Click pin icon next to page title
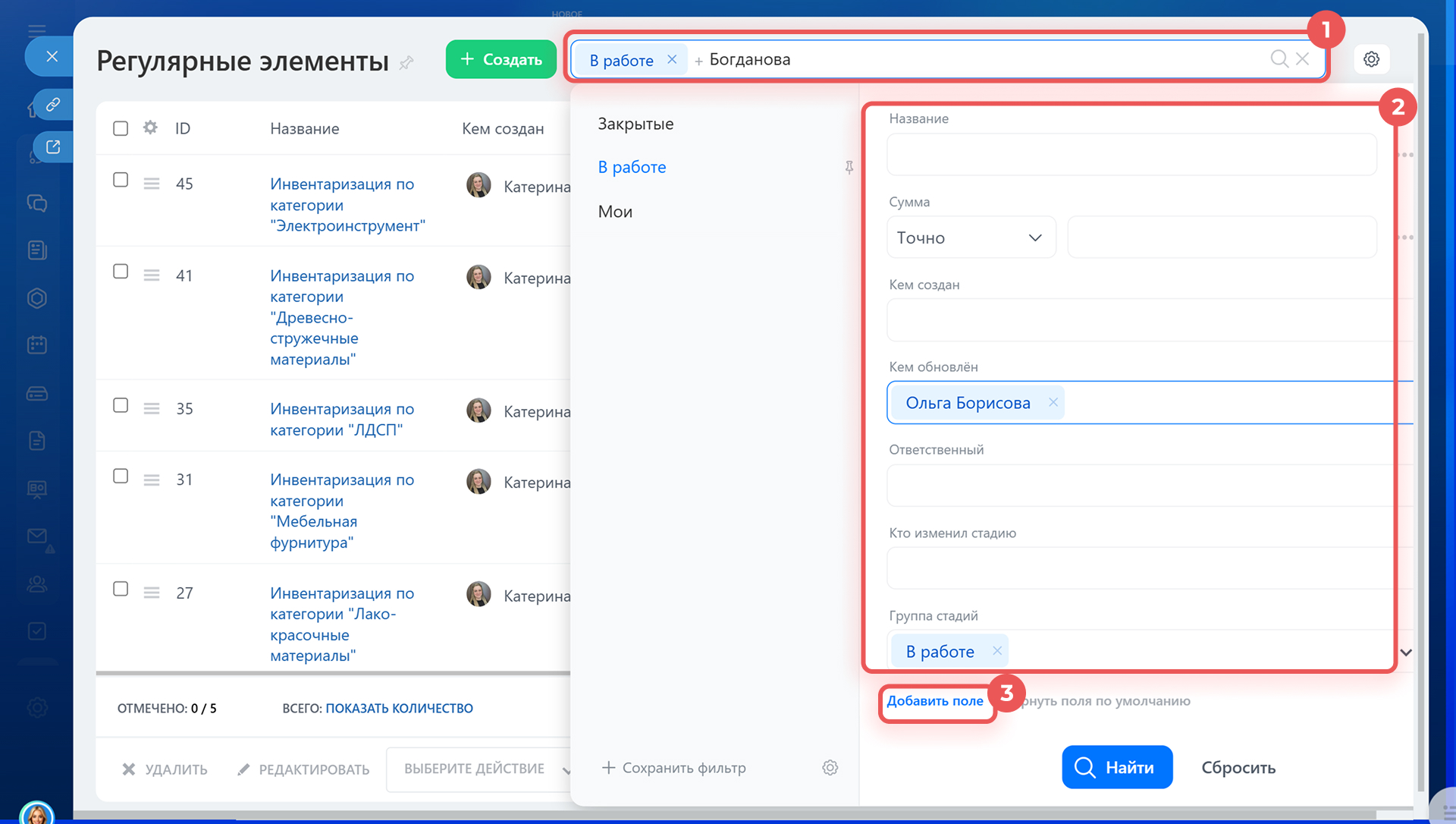Viewport: 1456px width, 824px height. (406, 62)
